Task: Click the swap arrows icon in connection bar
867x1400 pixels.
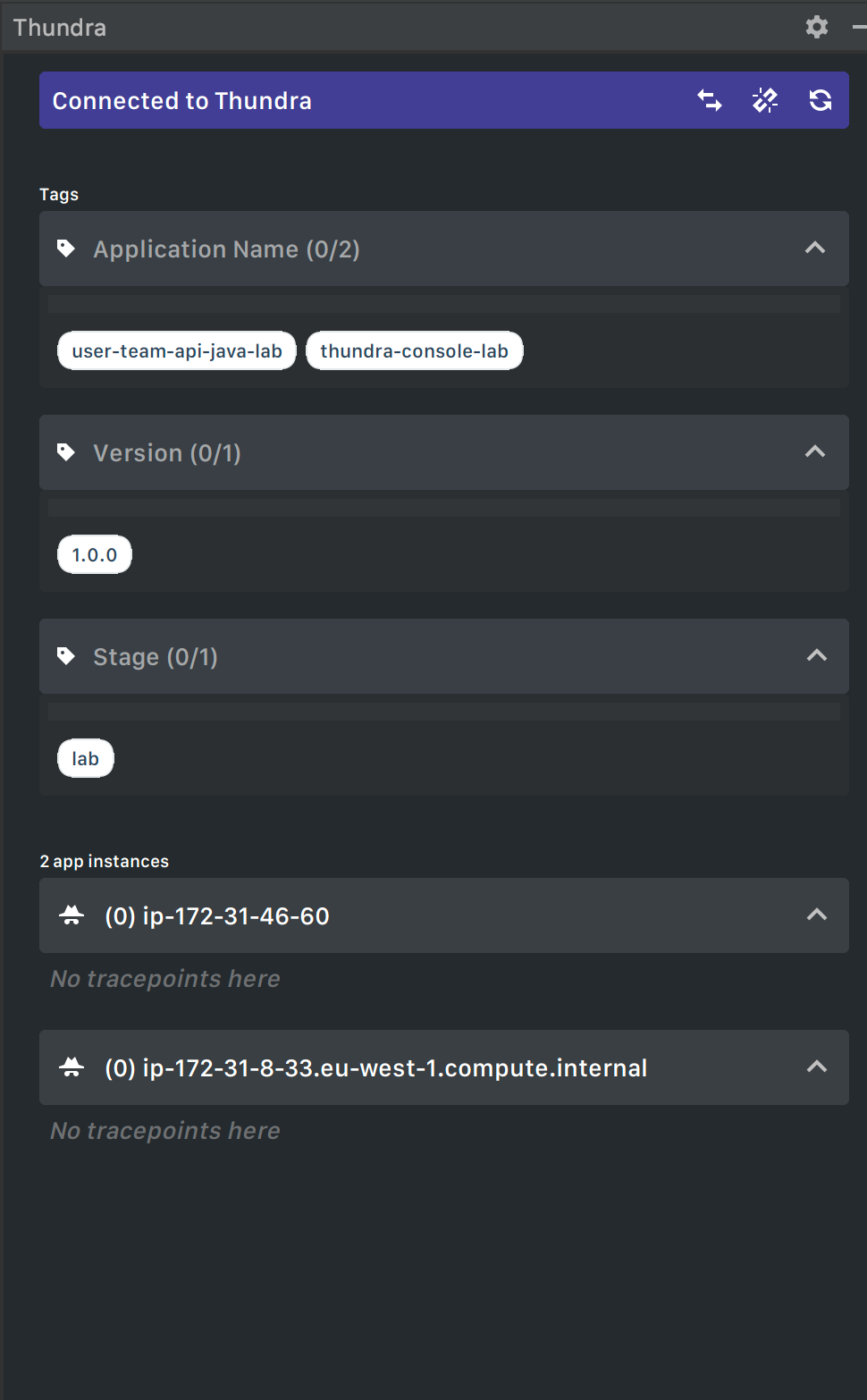Action: pyautogui.click(x=710, y=100)
